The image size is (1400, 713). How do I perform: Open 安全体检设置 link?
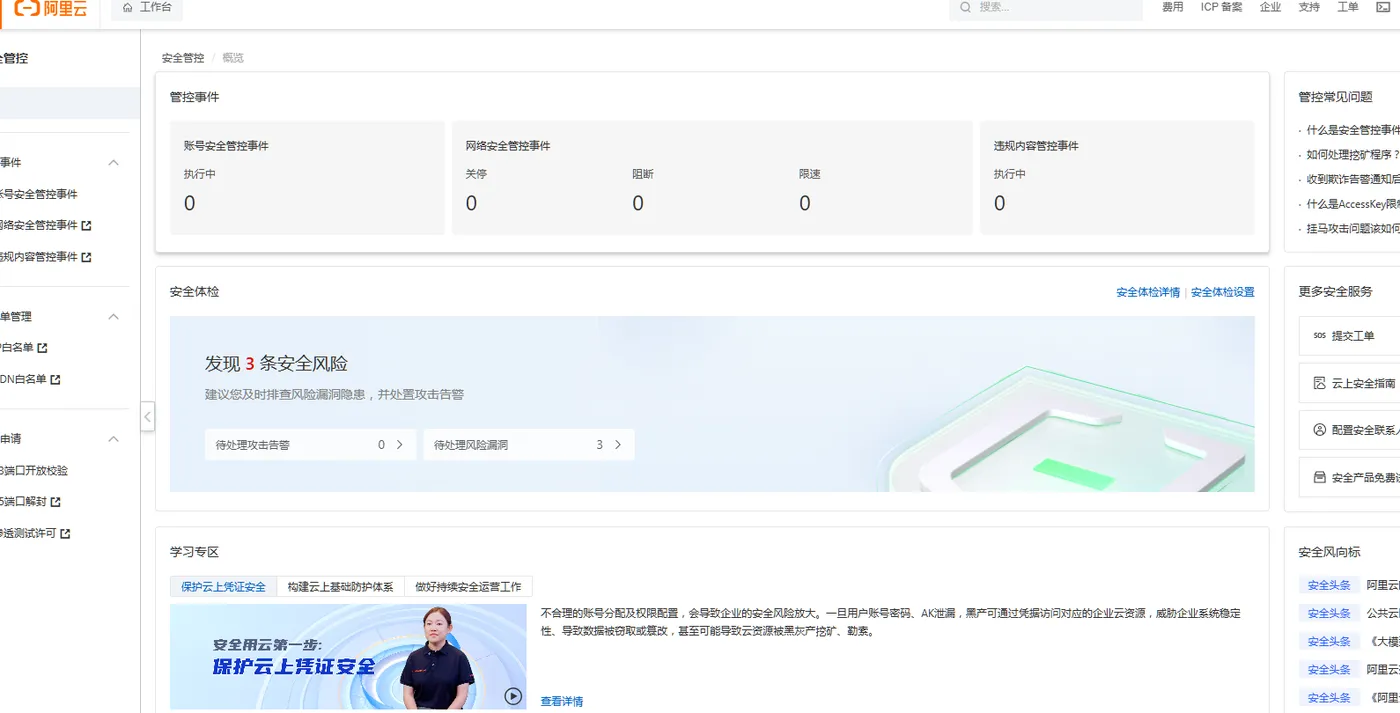click(1222, 292)
